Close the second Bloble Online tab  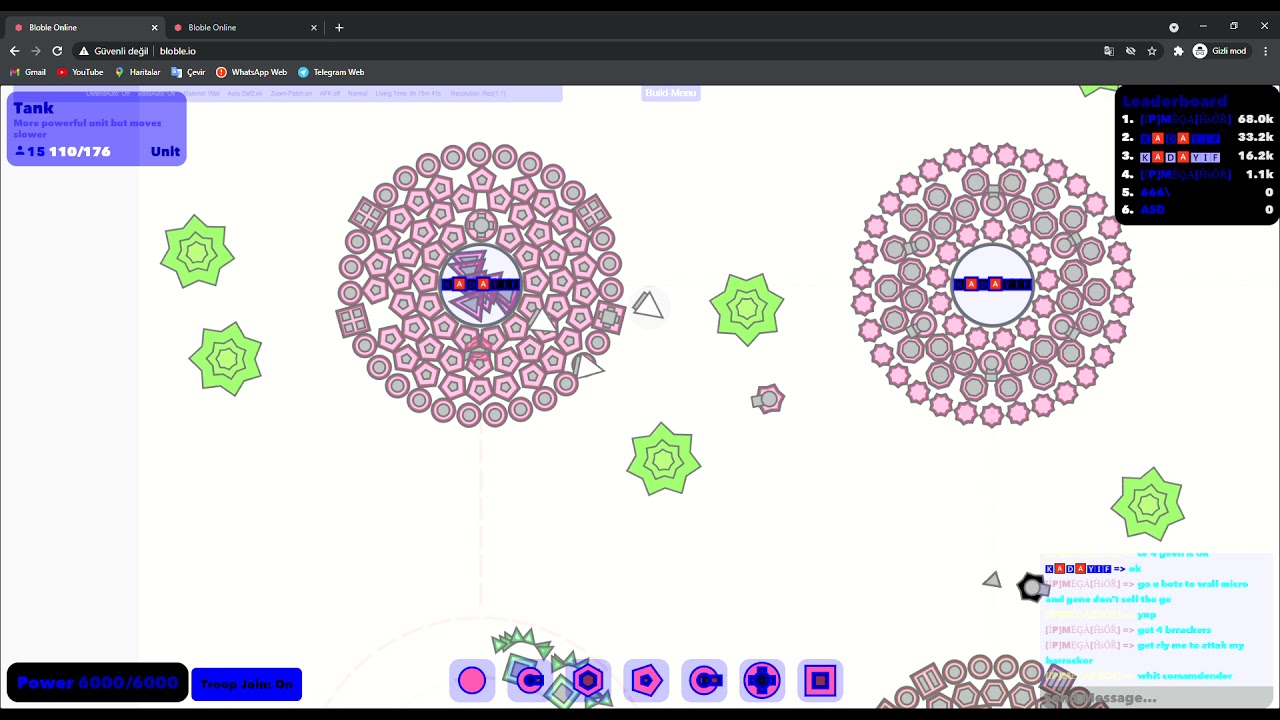[314, 27]
